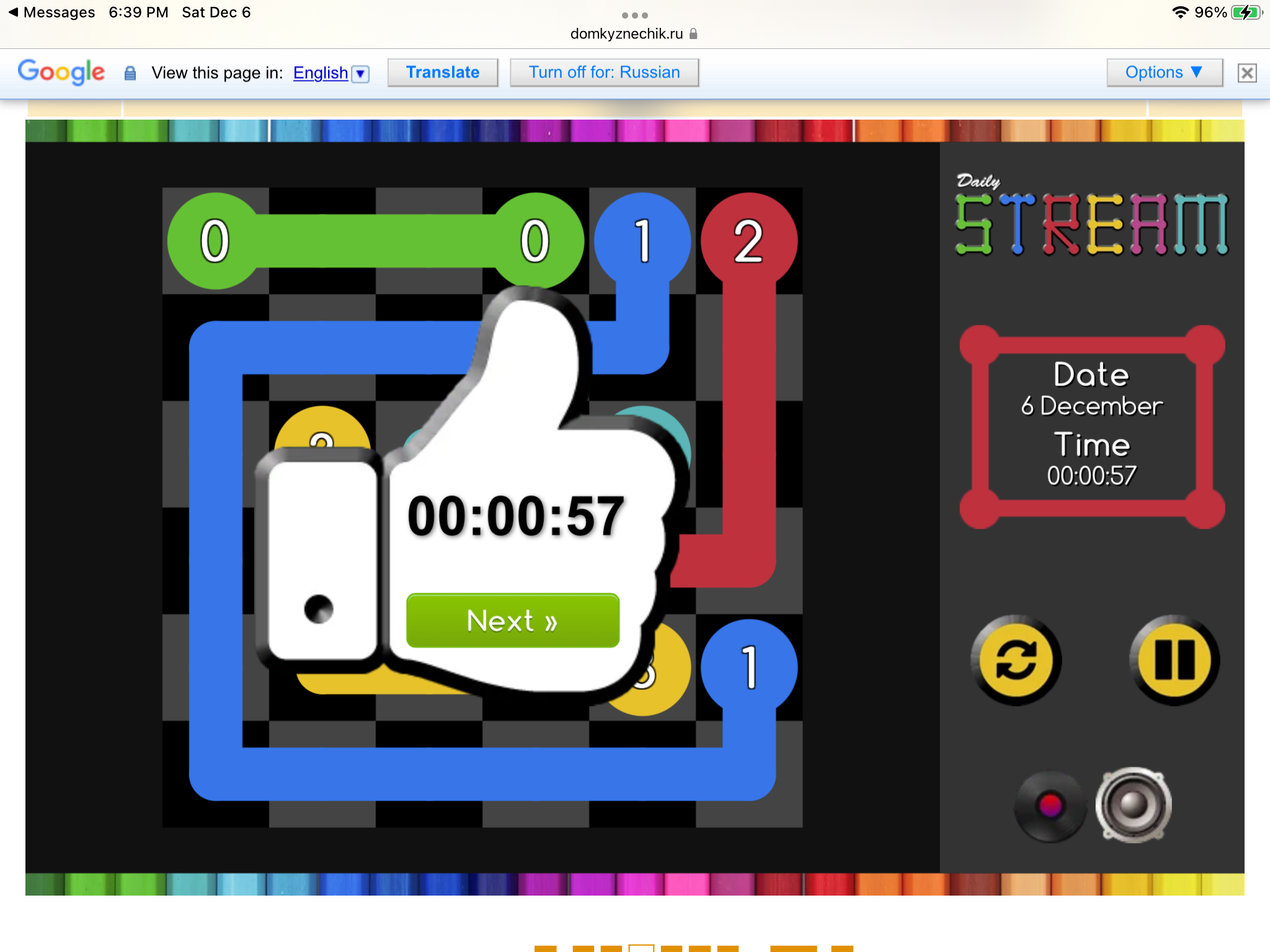Click the red circle numbered 2

coord(748,241)
